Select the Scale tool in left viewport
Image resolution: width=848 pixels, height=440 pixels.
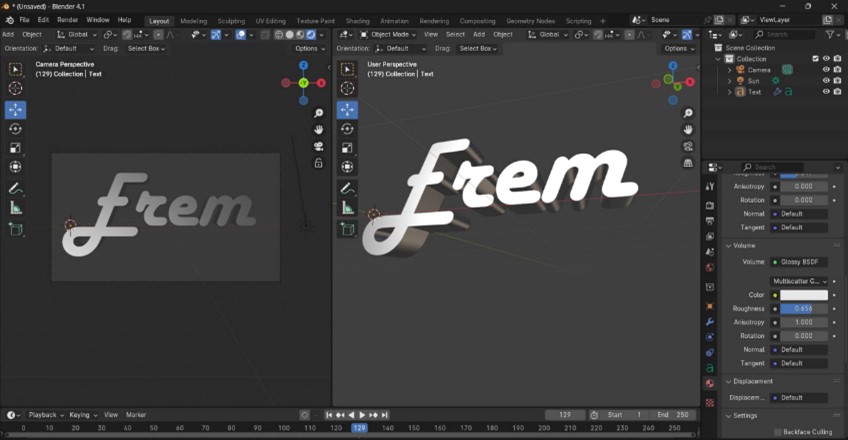click(15, 148)
